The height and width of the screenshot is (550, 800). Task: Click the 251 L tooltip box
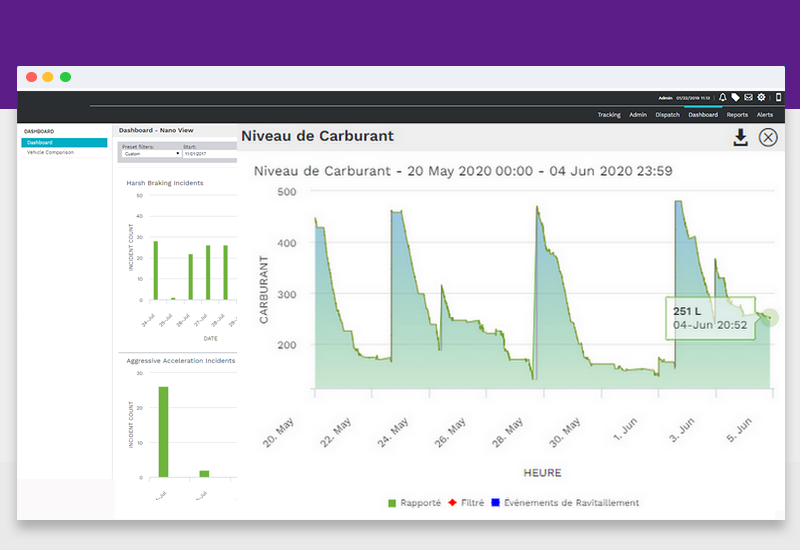coord(710,318)
